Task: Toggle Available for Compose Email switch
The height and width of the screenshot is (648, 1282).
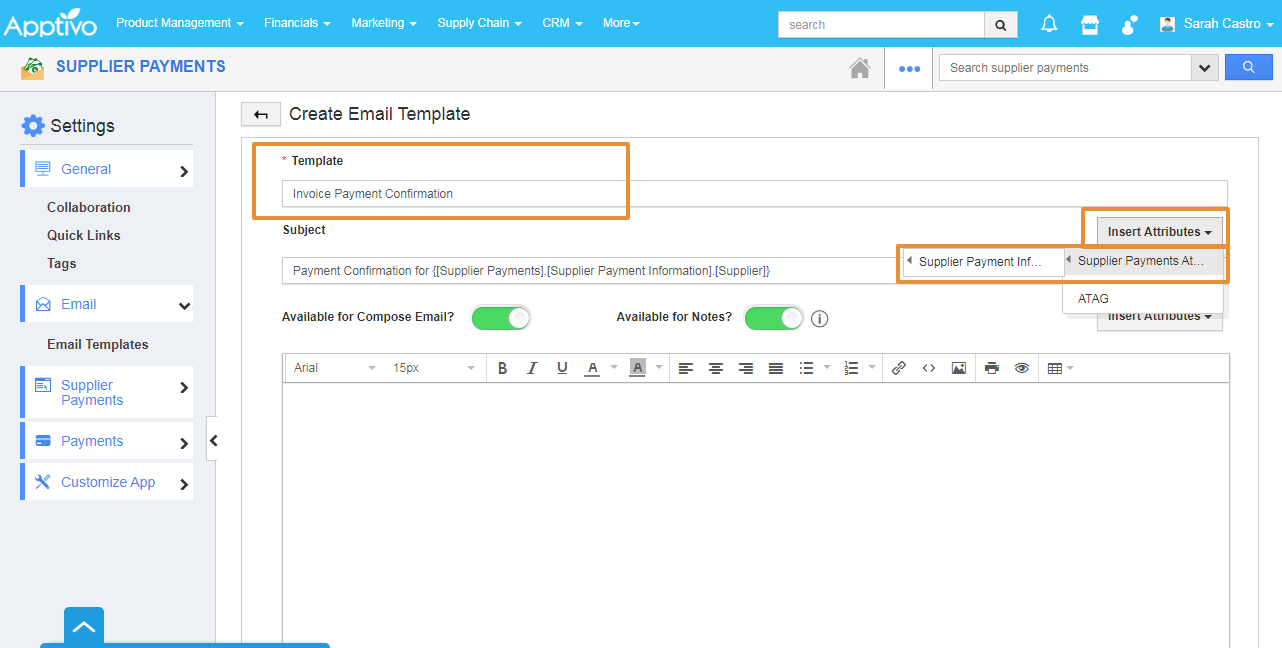Action: click(x=501, y=318)
